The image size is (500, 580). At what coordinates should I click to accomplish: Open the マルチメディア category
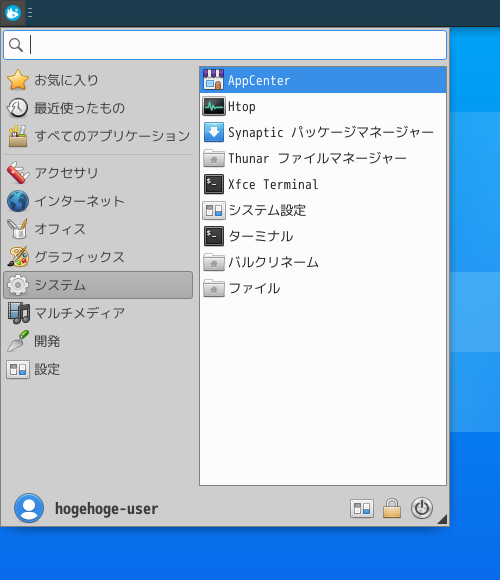[x=98, y=313]
